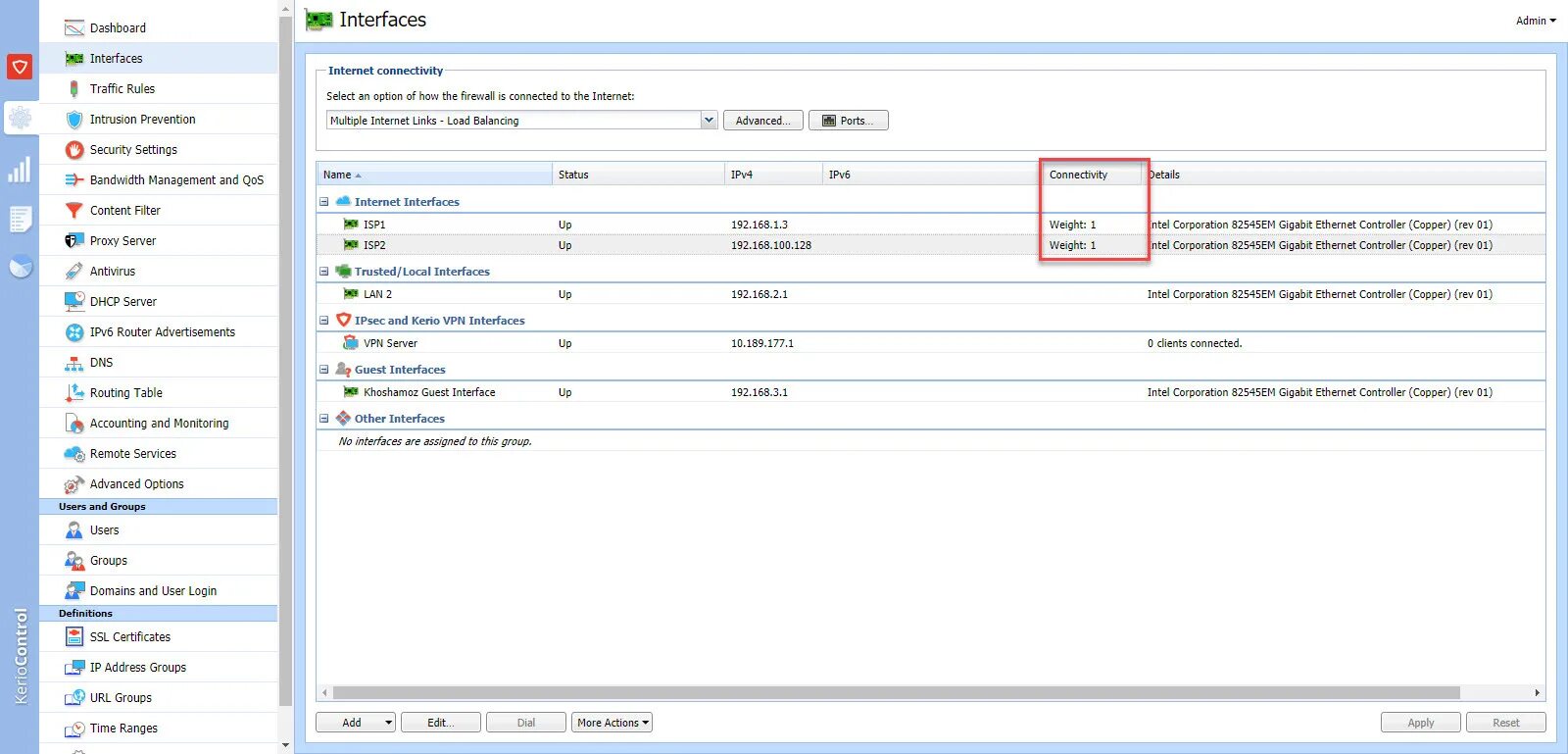Click the table scroll right arrow
The height and width of the screenshot is (754, 1568).
pos(1537,692)
